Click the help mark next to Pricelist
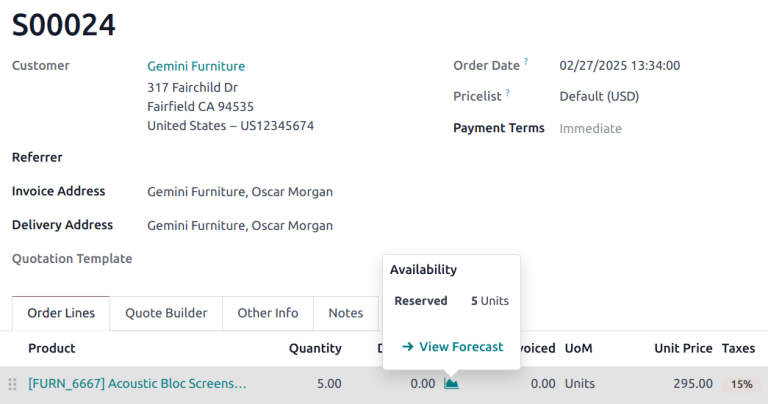This screenshot has width=768, height=404. [507, 93]
